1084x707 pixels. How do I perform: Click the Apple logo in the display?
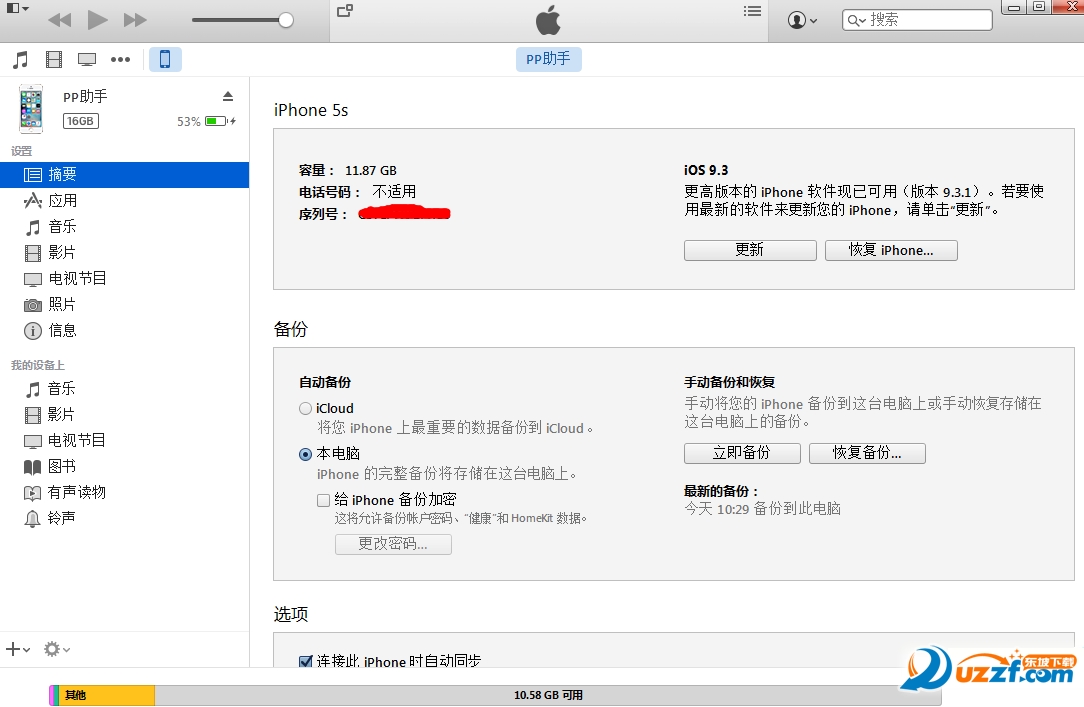[x=548, y=19]
